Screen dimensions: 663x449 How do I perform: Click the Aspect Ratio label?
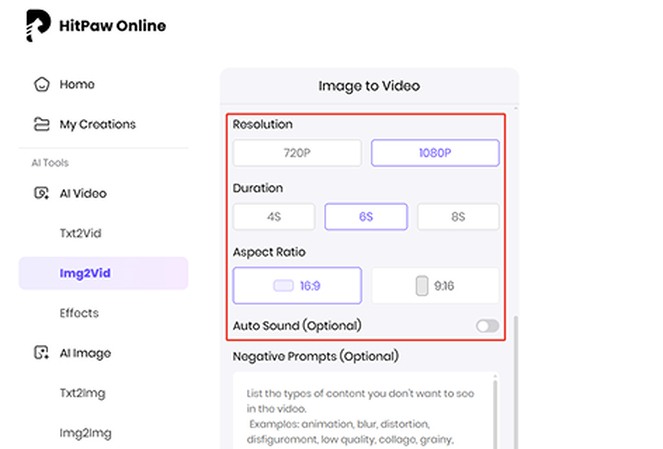(269, 252)
